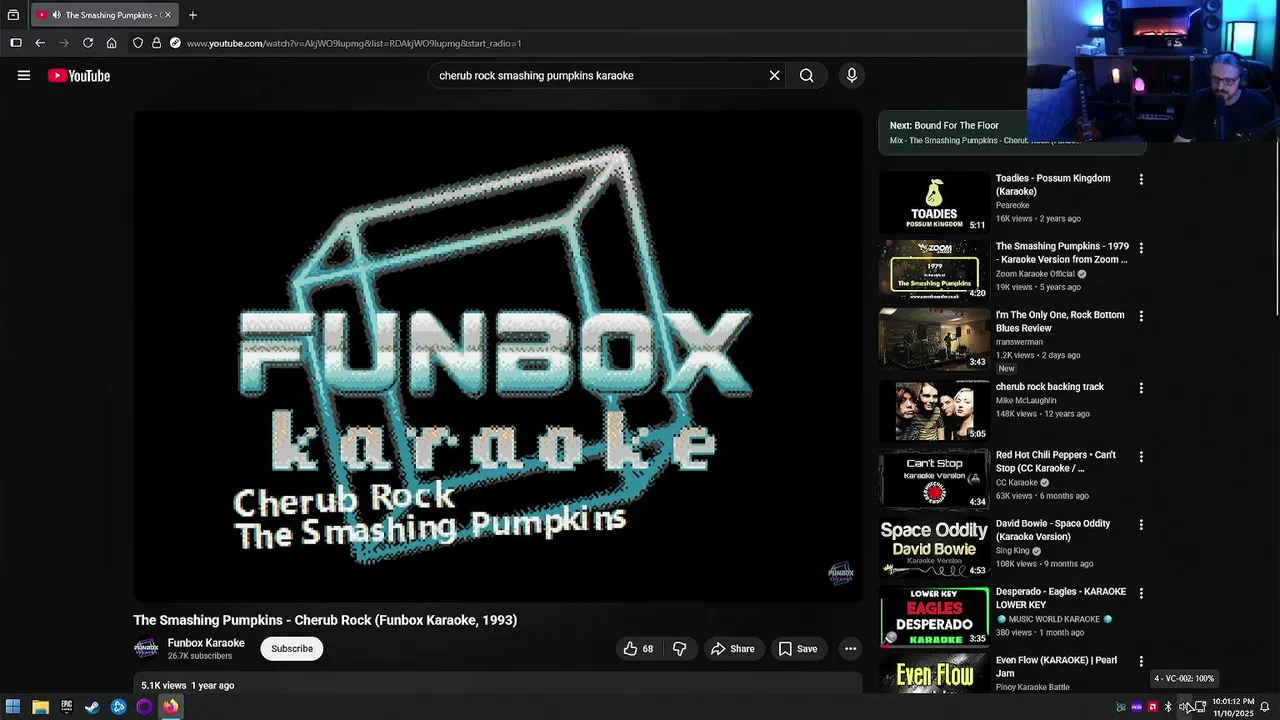Open Firefox taskbar icon
Screen dimensions: 1280x720
[x=170, y=707]
